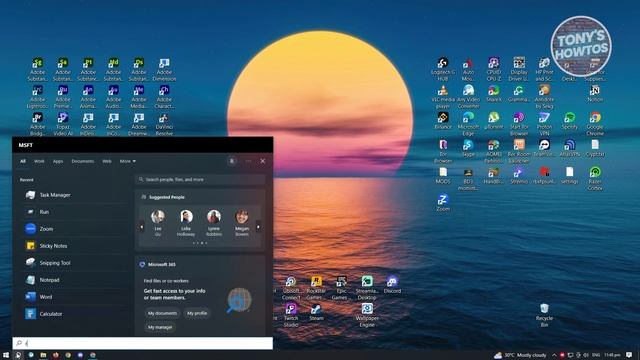Viewport: 640px width, 360px height.
Task: Select the Recycle Bin desktop icon
Action: (x=544, y=315)
